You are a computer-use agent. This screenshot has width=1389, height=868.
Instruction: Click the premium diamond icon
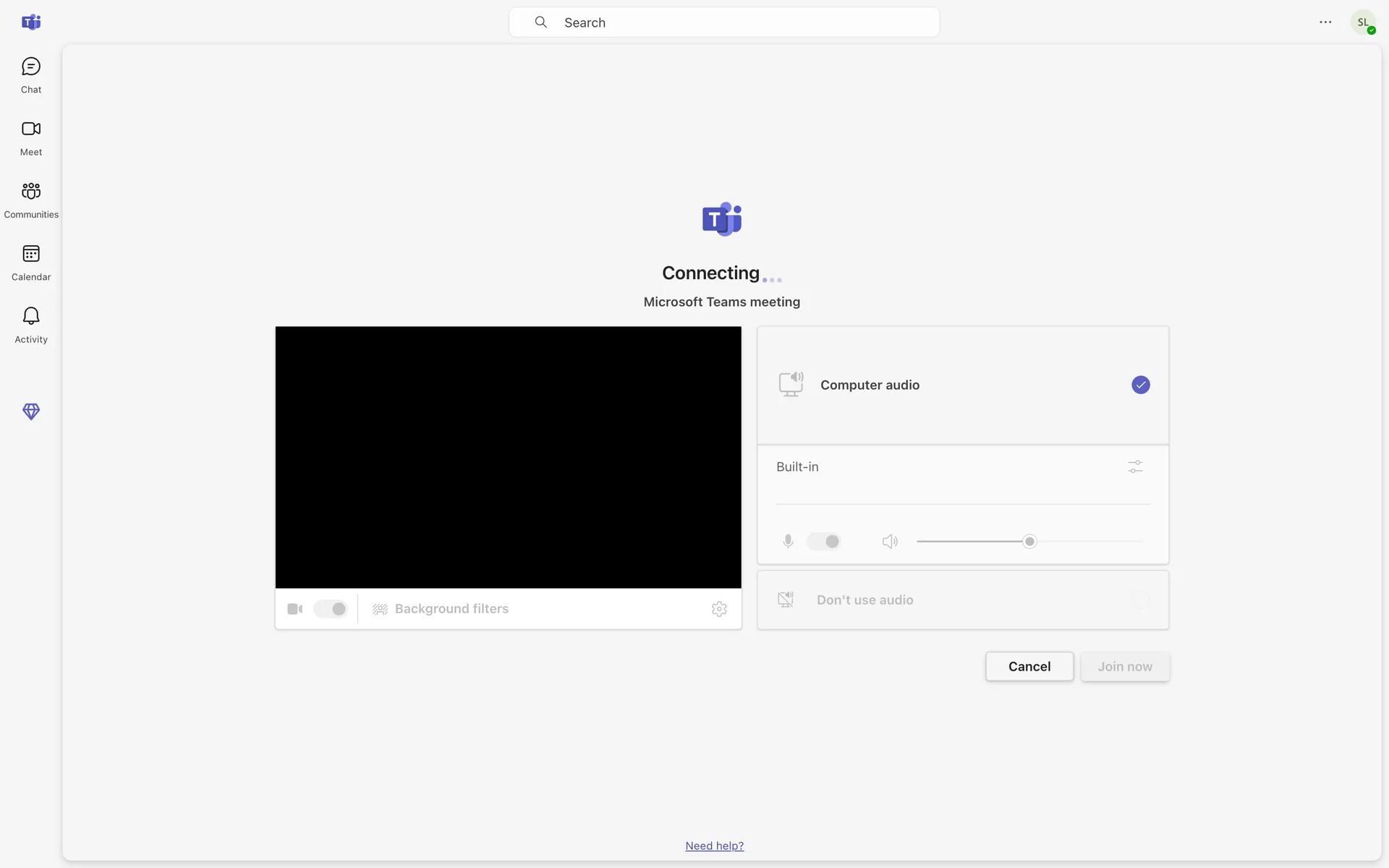[x=31, y=411]
